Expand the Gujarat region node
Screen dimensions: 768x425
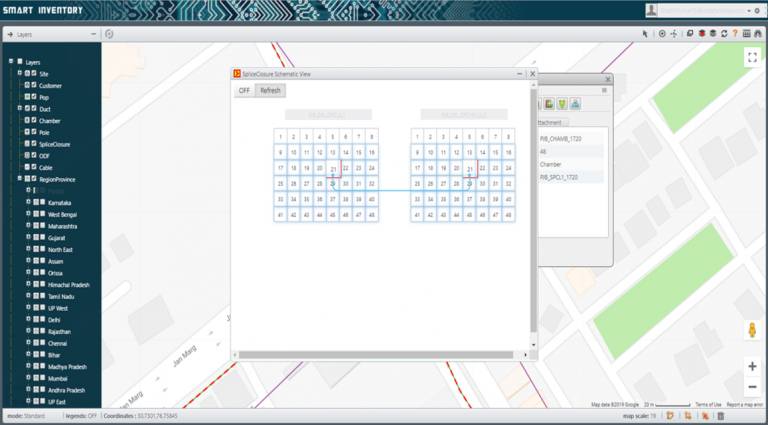pos(28,237)
